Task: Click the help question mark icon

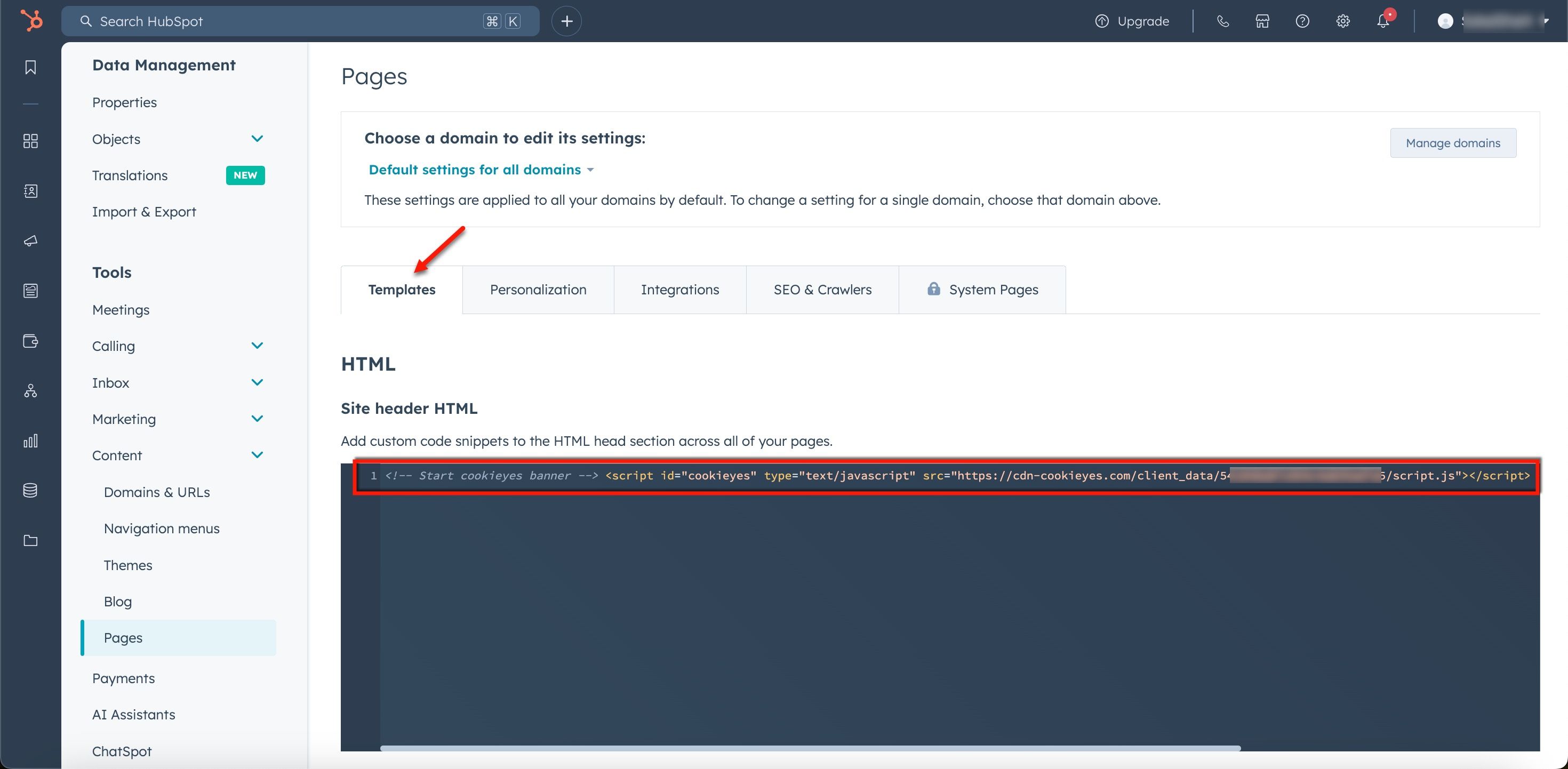Action: click(1302, 21)
